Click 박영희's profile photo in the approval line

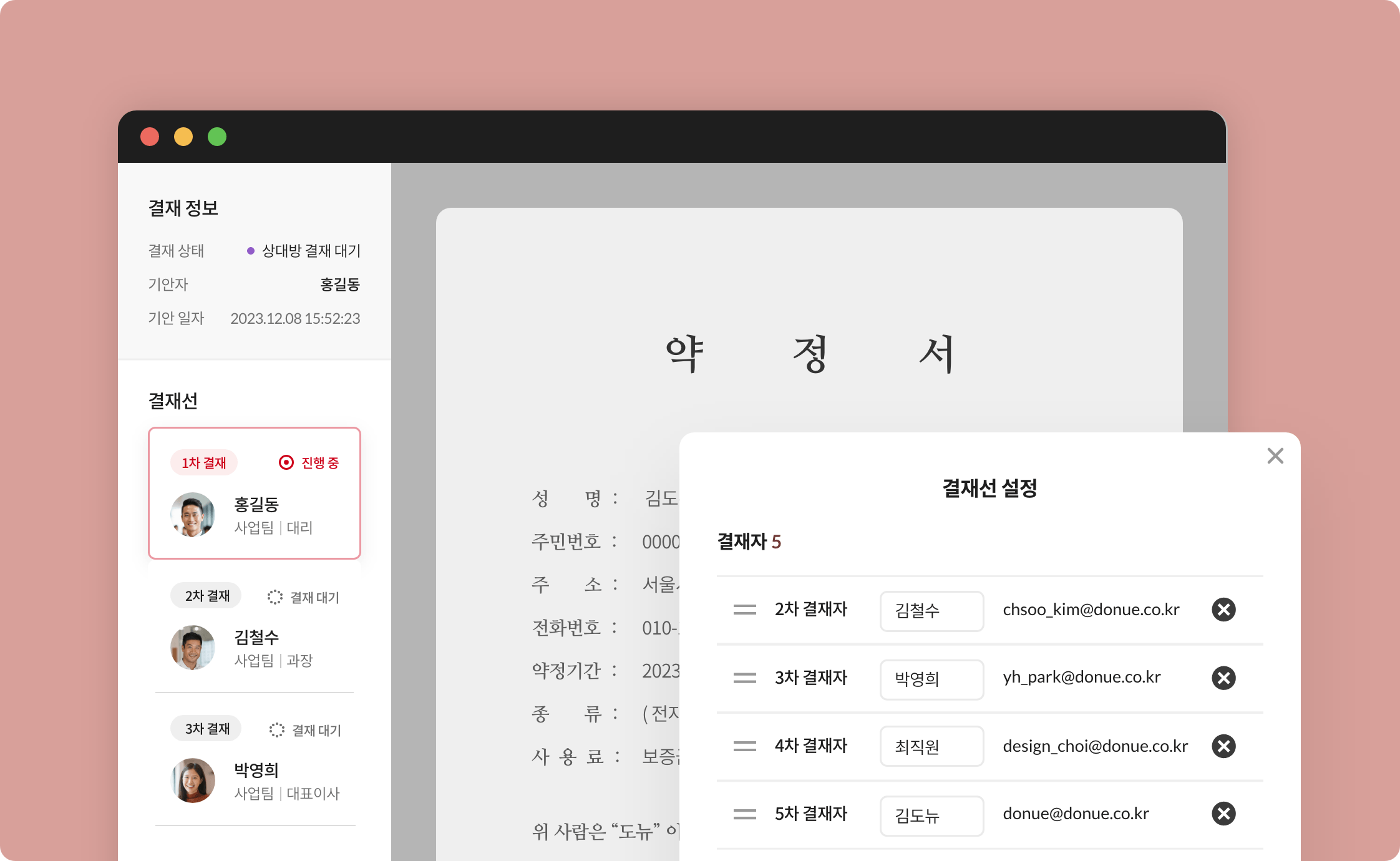tap(193, 781)
